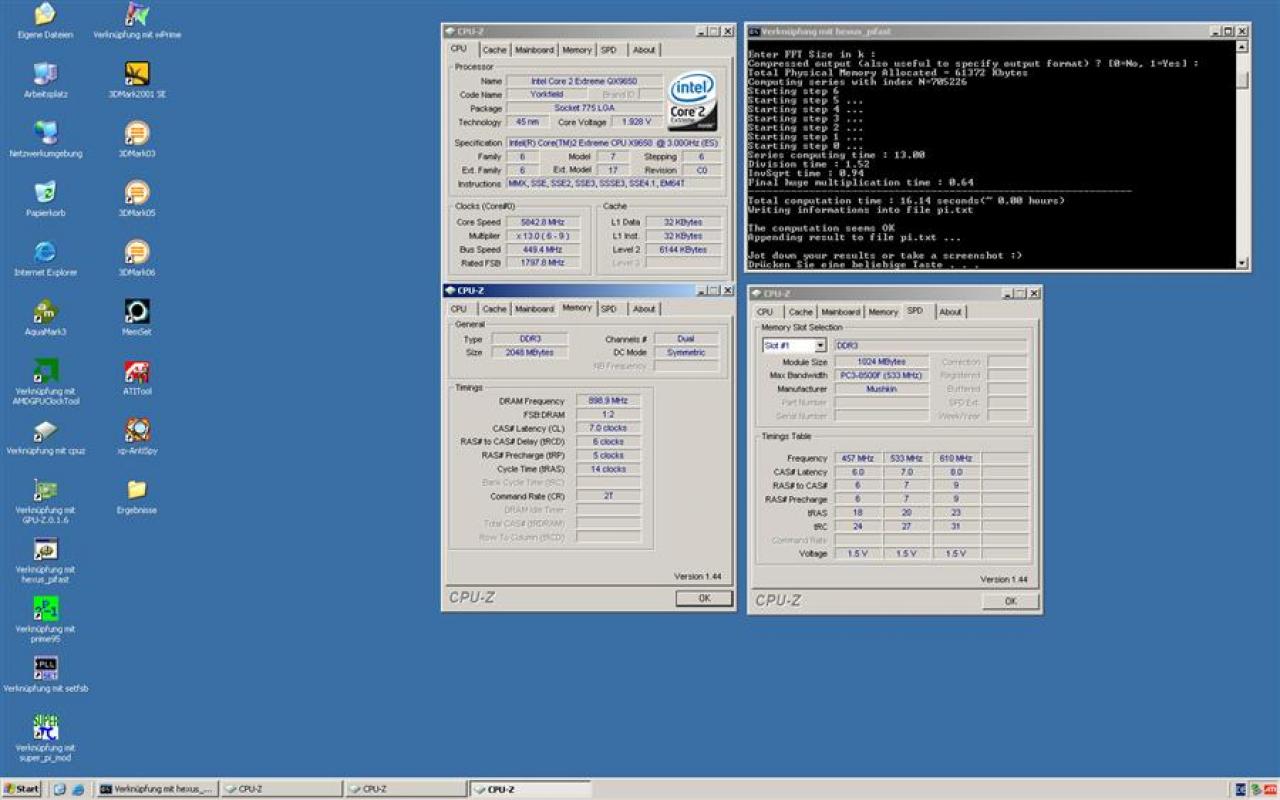Click the Intel Core 2 Extreme logo
The width and height of the screenshot is (1280, 800).
point(692,100)
